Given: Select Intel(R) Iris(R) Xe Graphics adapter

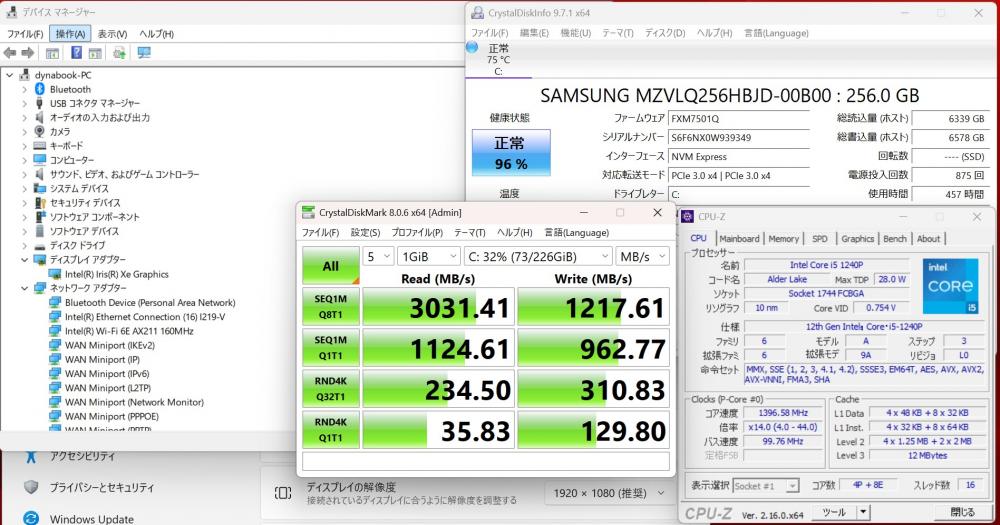Looking at the screenshot, I should pyautogui.click(x=117, y=274).
